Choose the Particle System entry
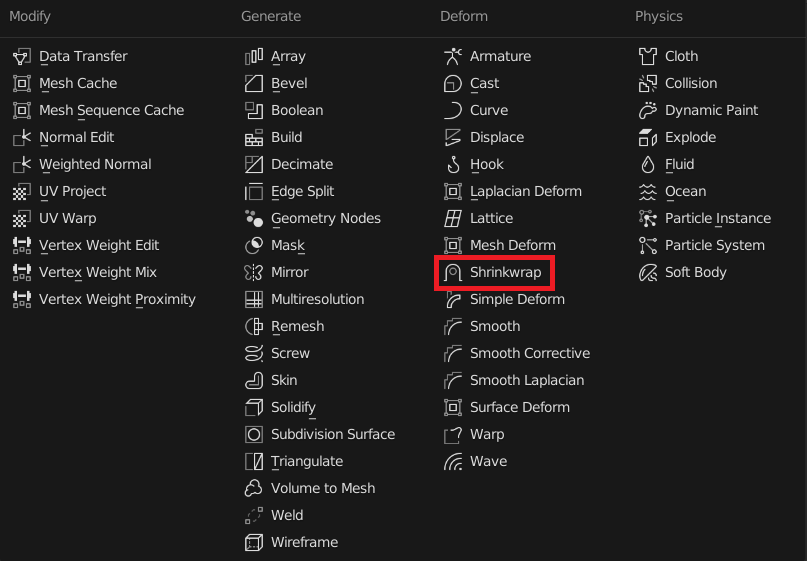This screenshot has height=561, width=807. coord(714,246)
